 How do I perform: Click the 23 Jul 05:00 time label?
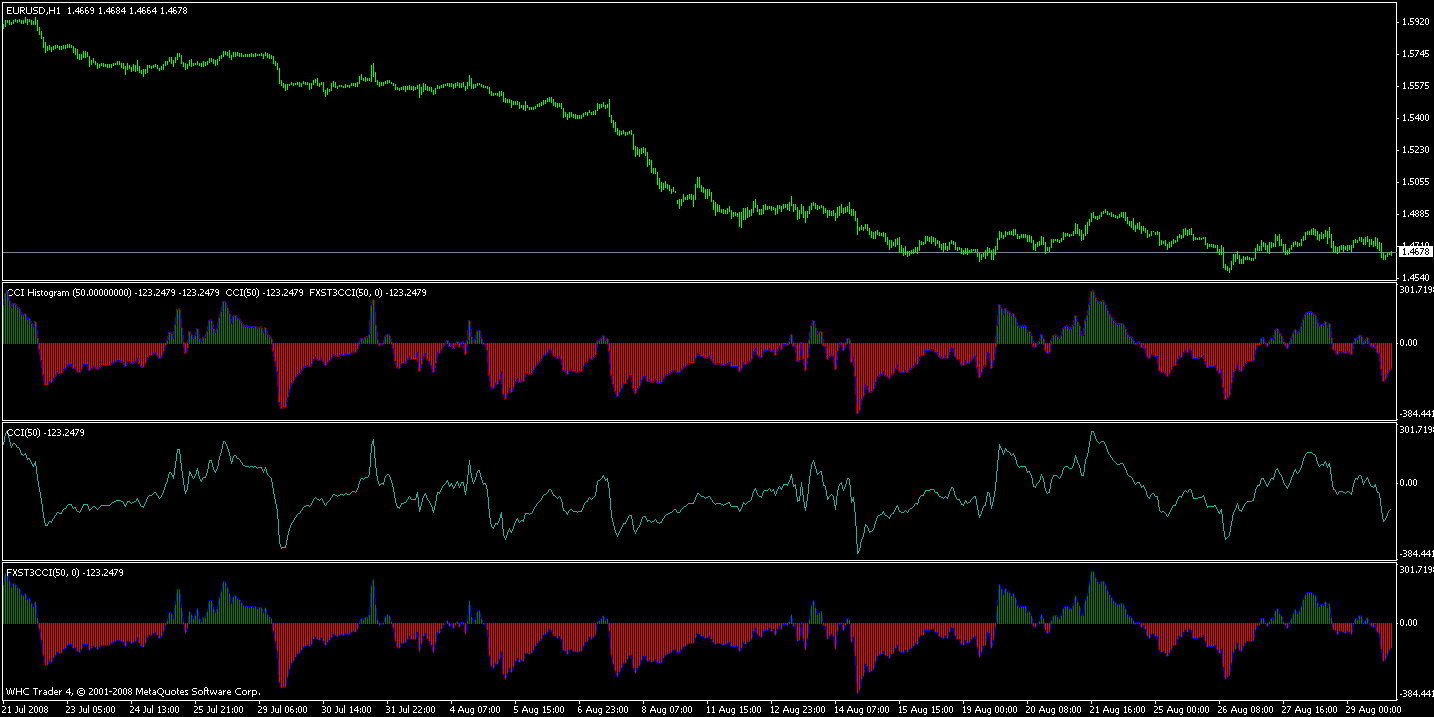point(91,709)
